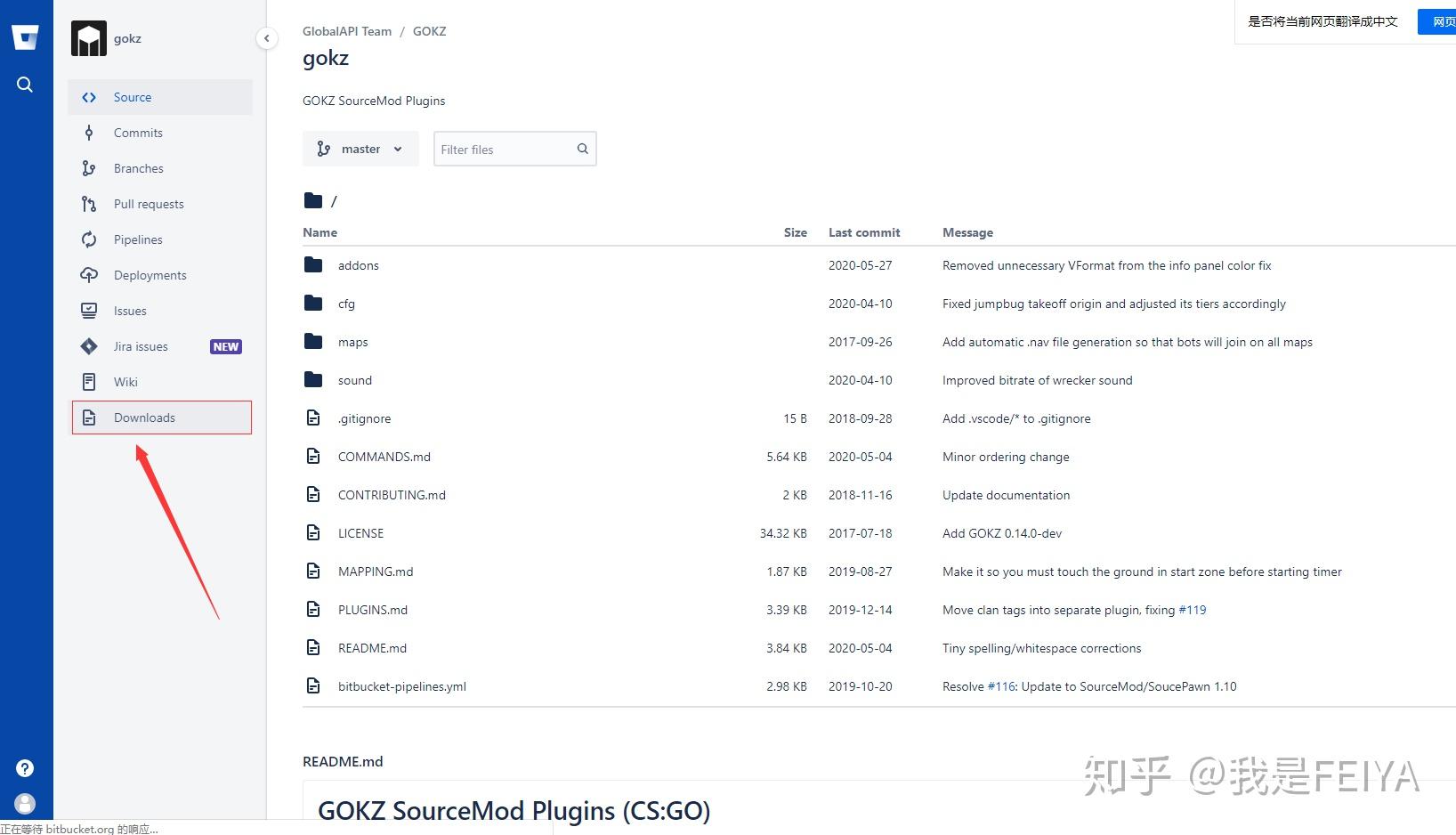Image resolution: width=1456 pixels, height=835 pixels.
Task: Click the Issues icon
Action: [x=89, y=311]
